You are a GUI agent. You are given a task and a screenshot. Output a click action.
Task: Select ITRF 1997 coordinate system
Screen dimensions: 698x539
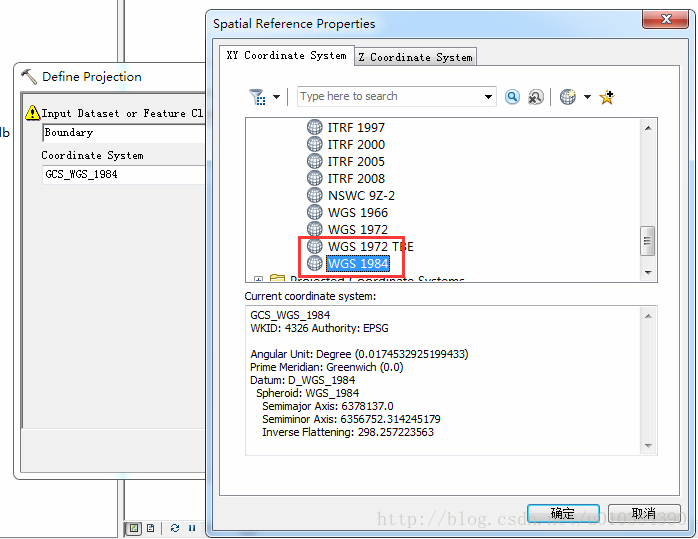click(356, 128)
